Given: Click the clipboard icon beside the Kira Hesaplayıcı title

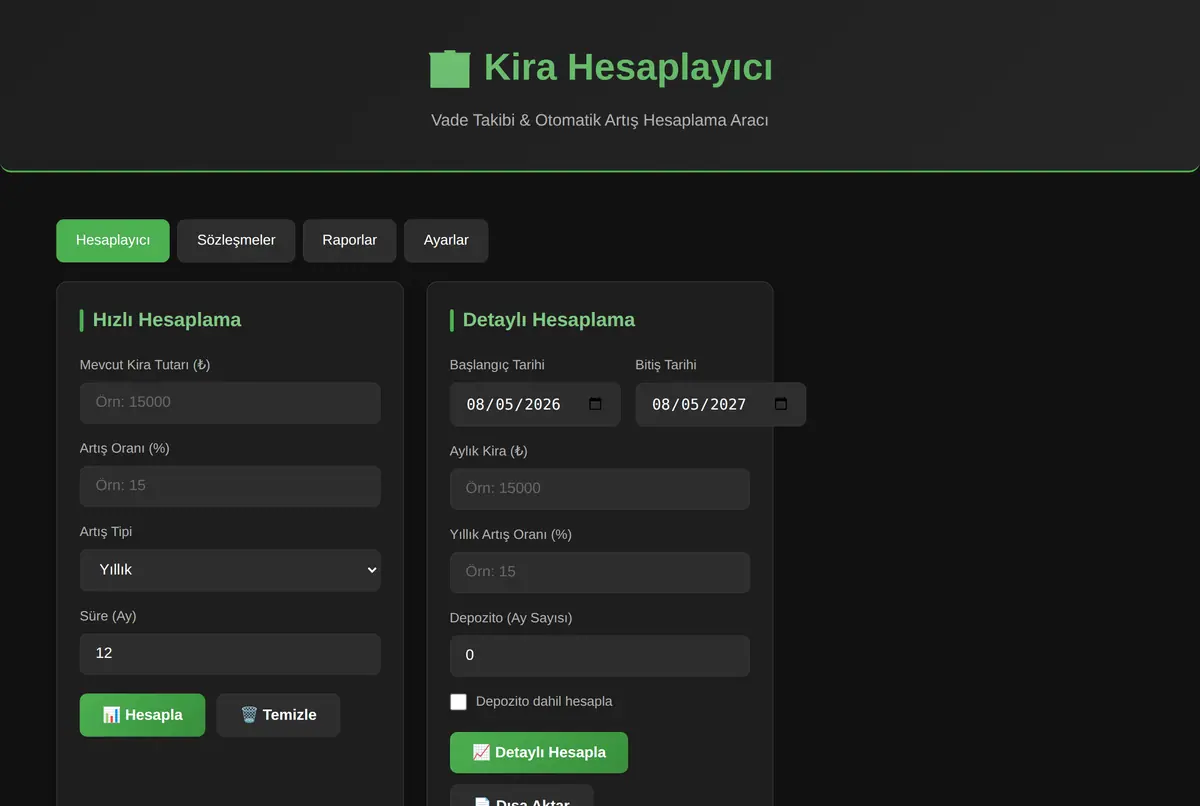Looking at the screenshot, I should click(x=450, y=68).
